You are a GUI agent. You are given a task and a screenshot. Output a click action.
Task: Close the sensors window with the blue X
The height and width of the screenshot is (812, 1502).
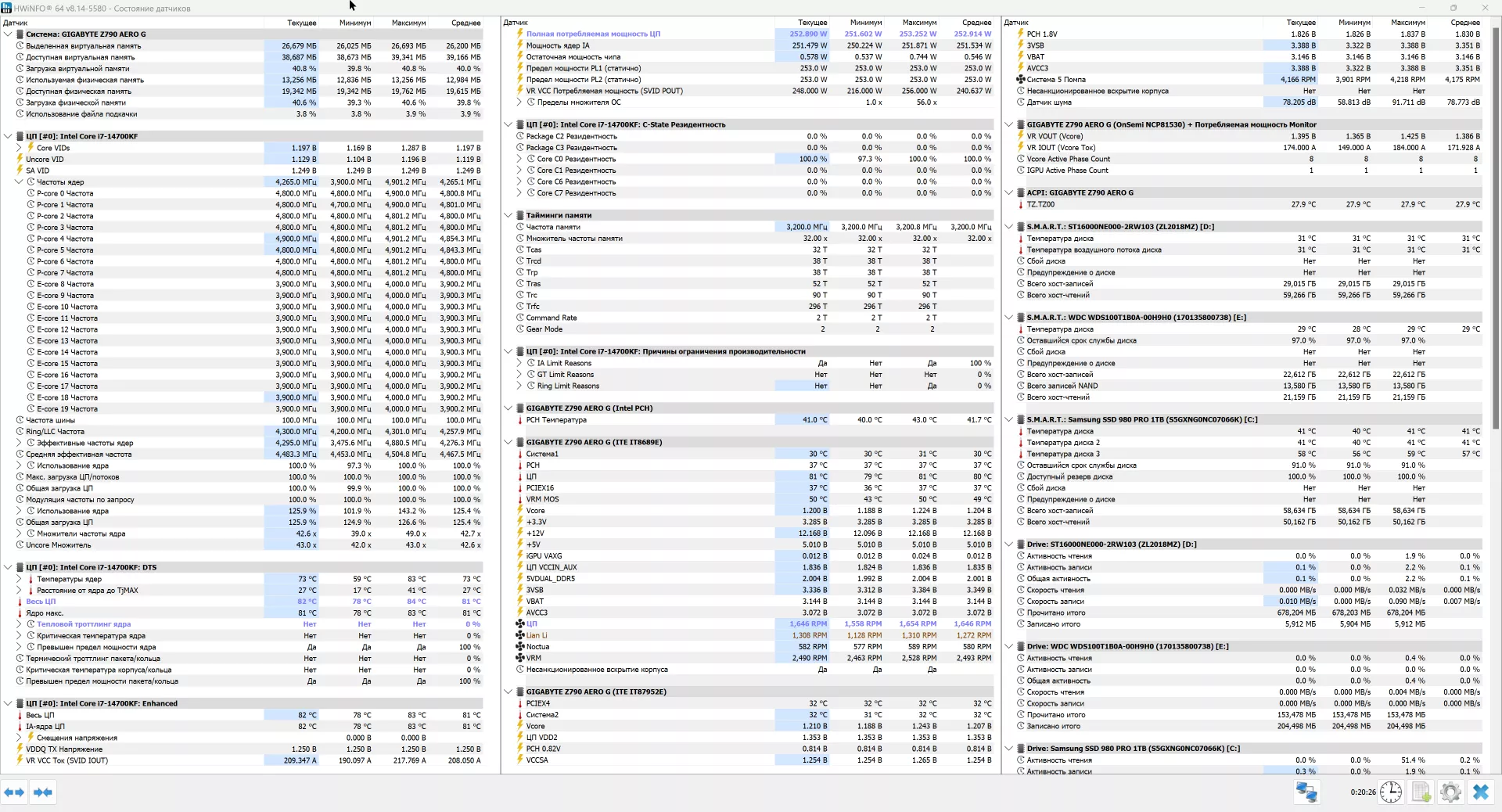click(1480, 792)
